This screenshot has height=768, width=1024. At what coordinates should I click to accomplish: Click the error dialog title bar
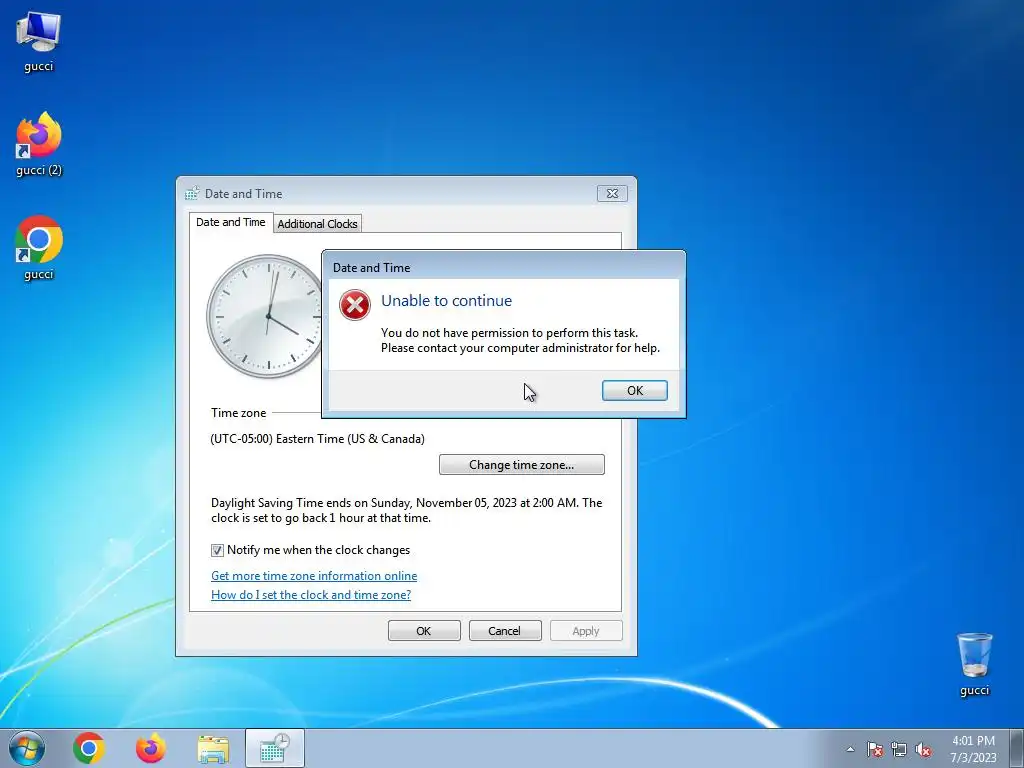504,267
